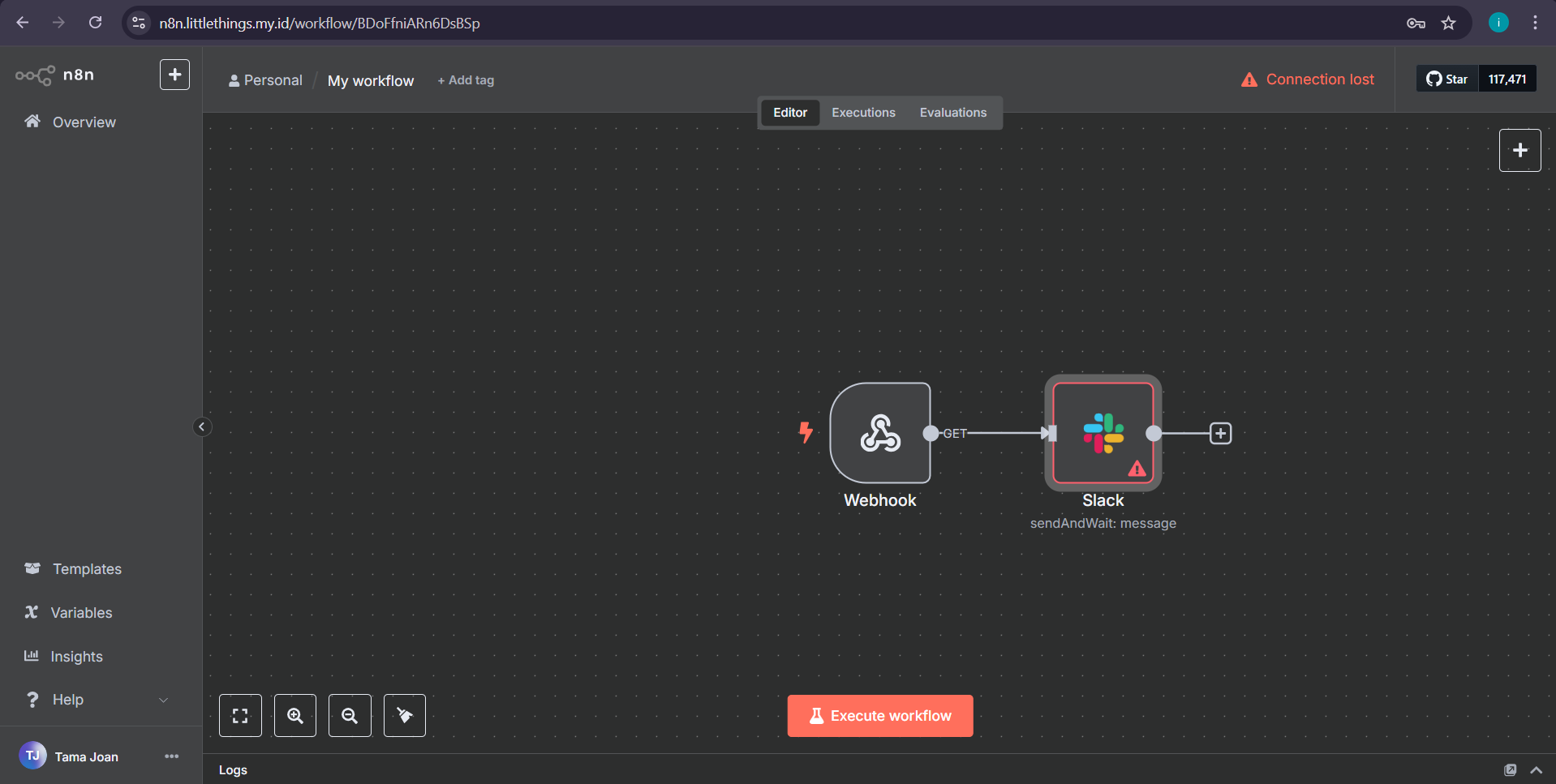This screenshot has width=1556, height=784.
Task: Open the Templates page
Action: tap(87, 569)
